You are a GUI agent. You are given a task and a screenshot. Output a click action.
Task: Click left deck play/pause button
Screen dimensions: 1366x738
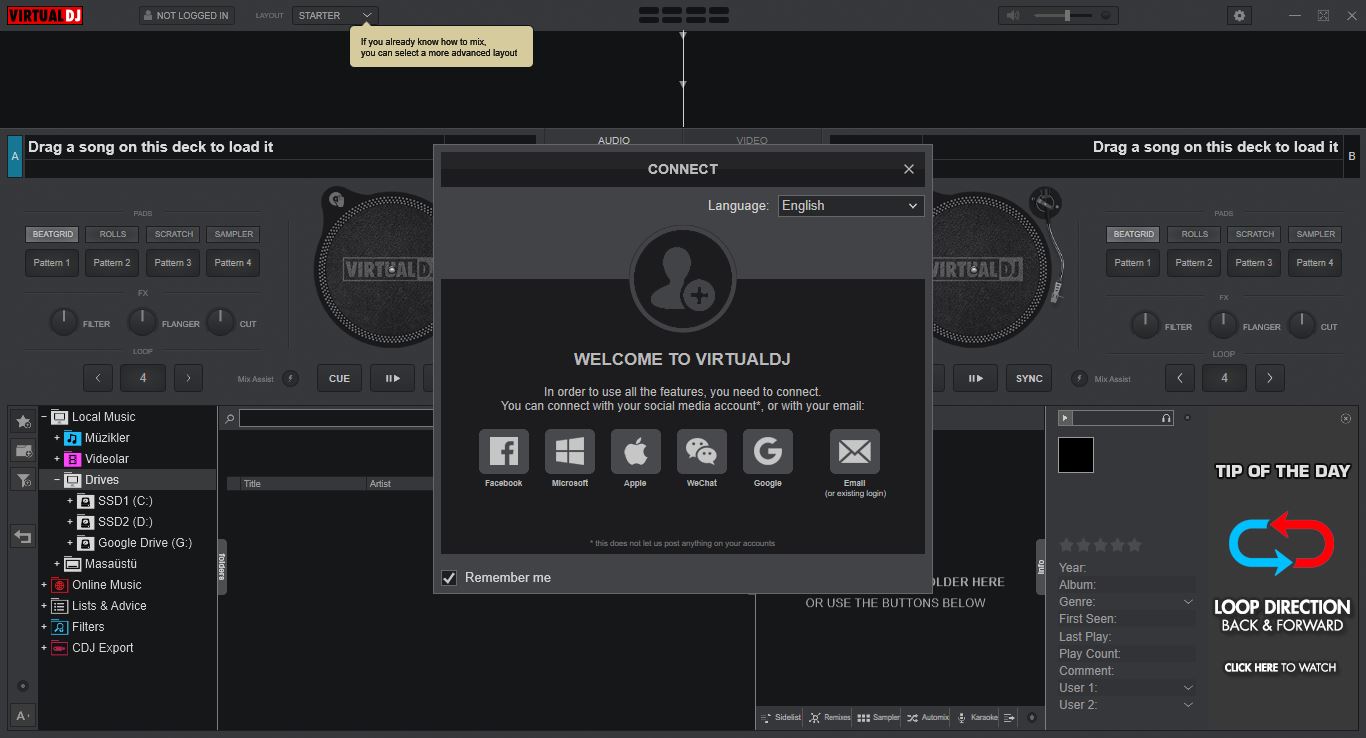[392, 378]
